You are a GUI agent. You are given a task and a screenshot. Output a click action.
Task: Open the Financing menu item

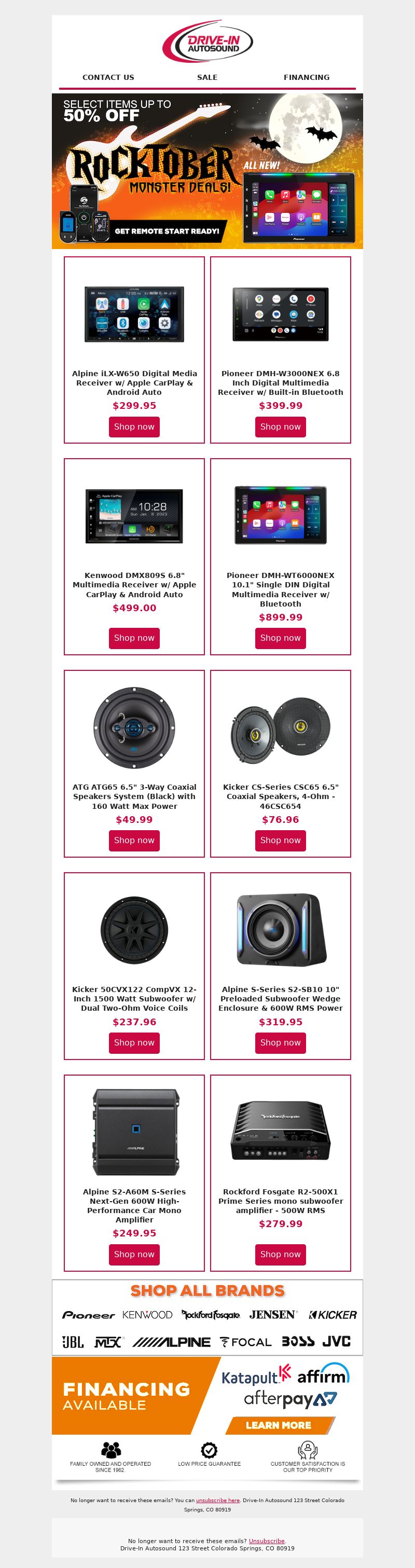click(x=307, y=77)
